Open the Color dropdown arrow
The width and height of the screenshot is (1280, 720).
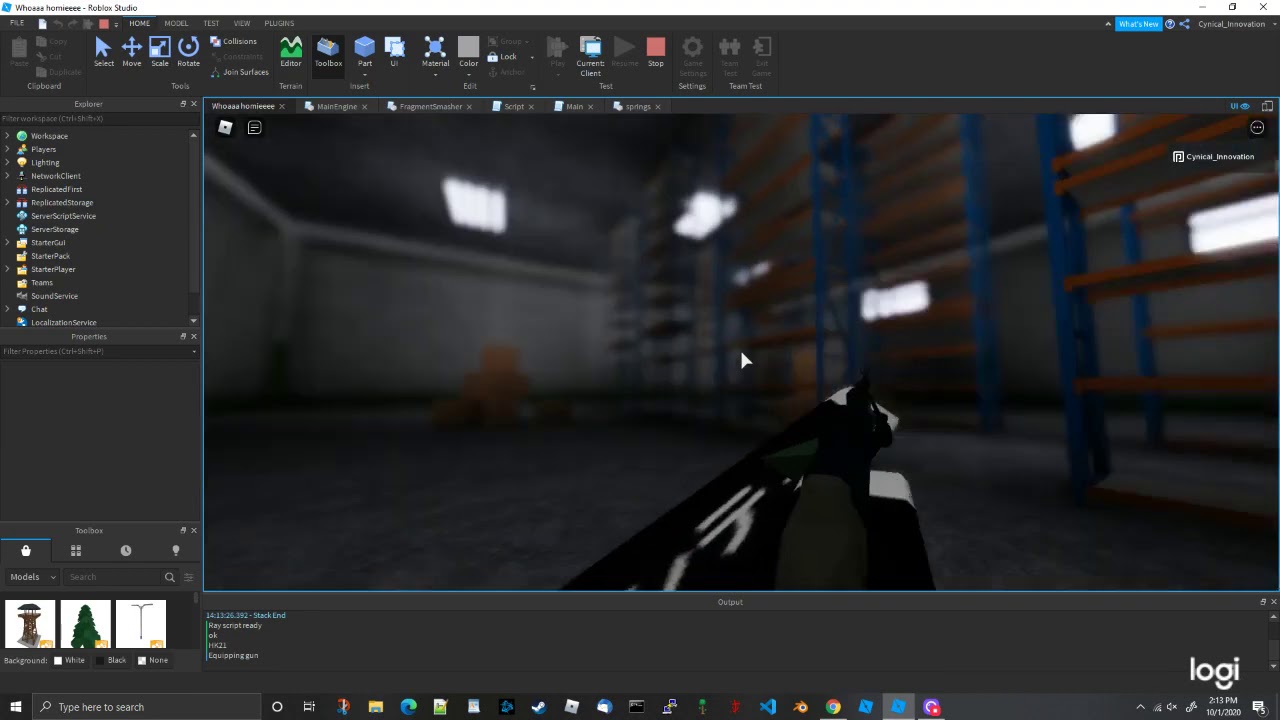[469, 74]
